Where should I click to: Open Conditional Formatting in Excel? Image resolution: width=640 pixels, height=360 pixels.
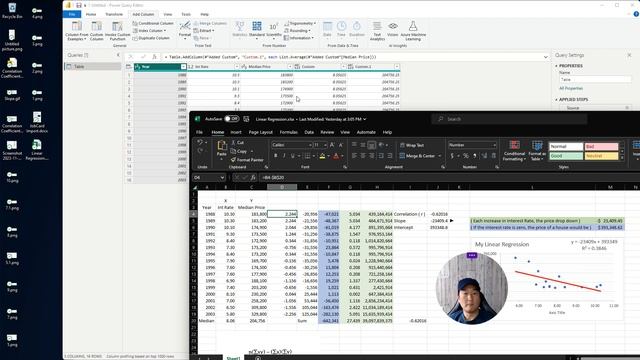click(x=514, y=151)
